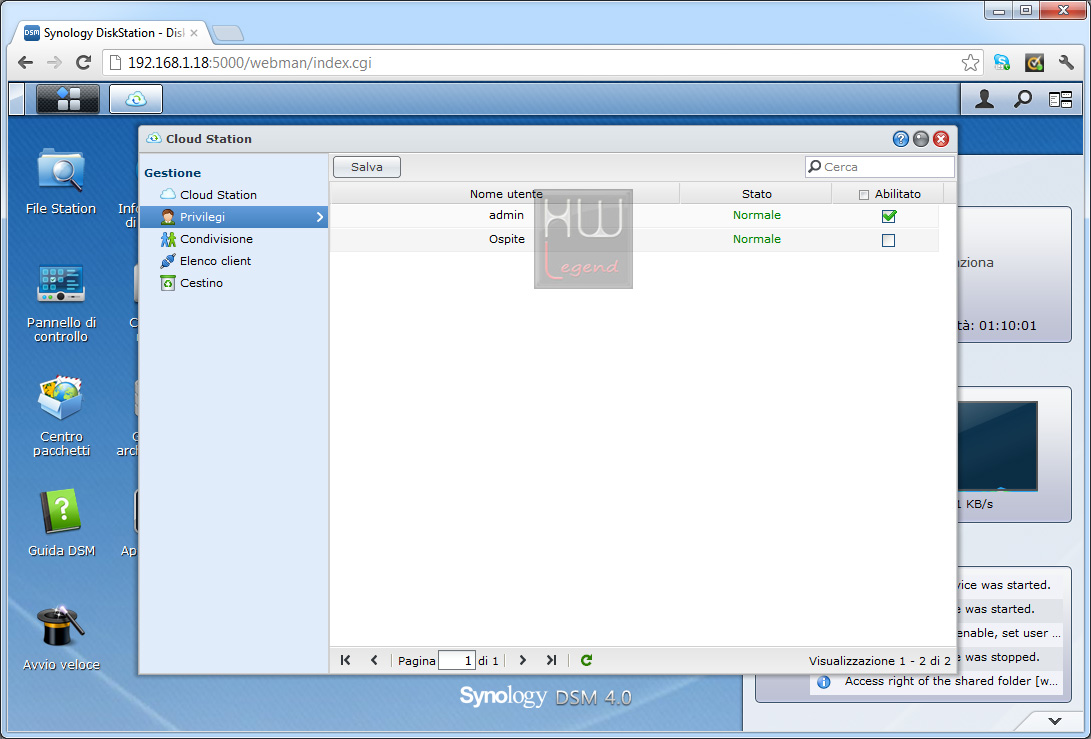Click Ospite's Normale status text
This screenshot has height=739, width=1091.
coord(756,239)
